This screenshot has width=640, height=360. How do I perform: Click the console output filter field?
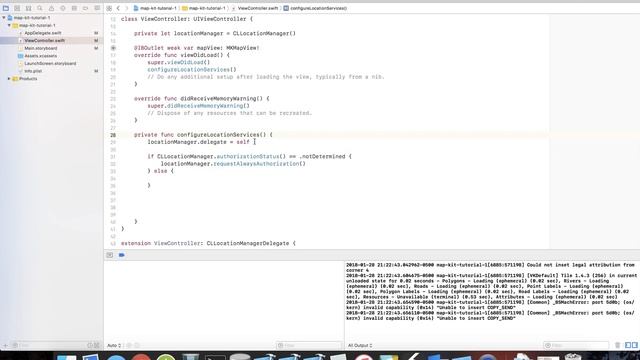pos(576,345)
